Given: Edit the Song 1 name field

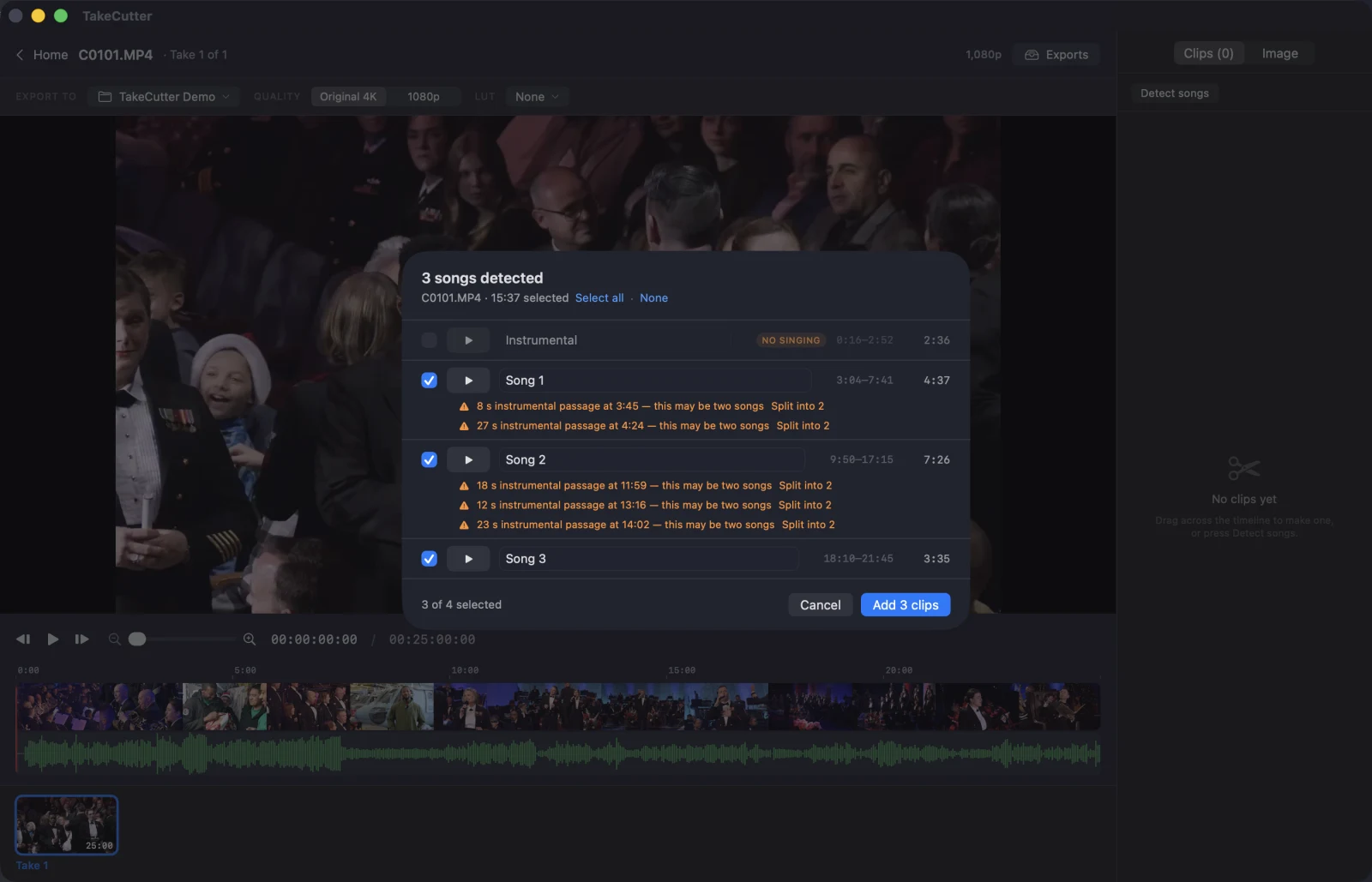Looking at the screenshot, I should (655, 381).
